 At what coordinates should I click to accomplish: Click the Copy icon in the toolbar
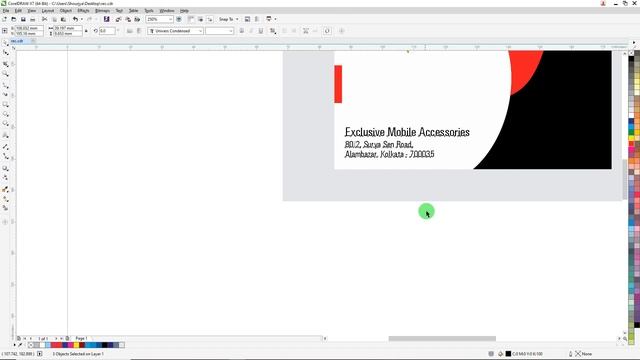coord(54,19)
